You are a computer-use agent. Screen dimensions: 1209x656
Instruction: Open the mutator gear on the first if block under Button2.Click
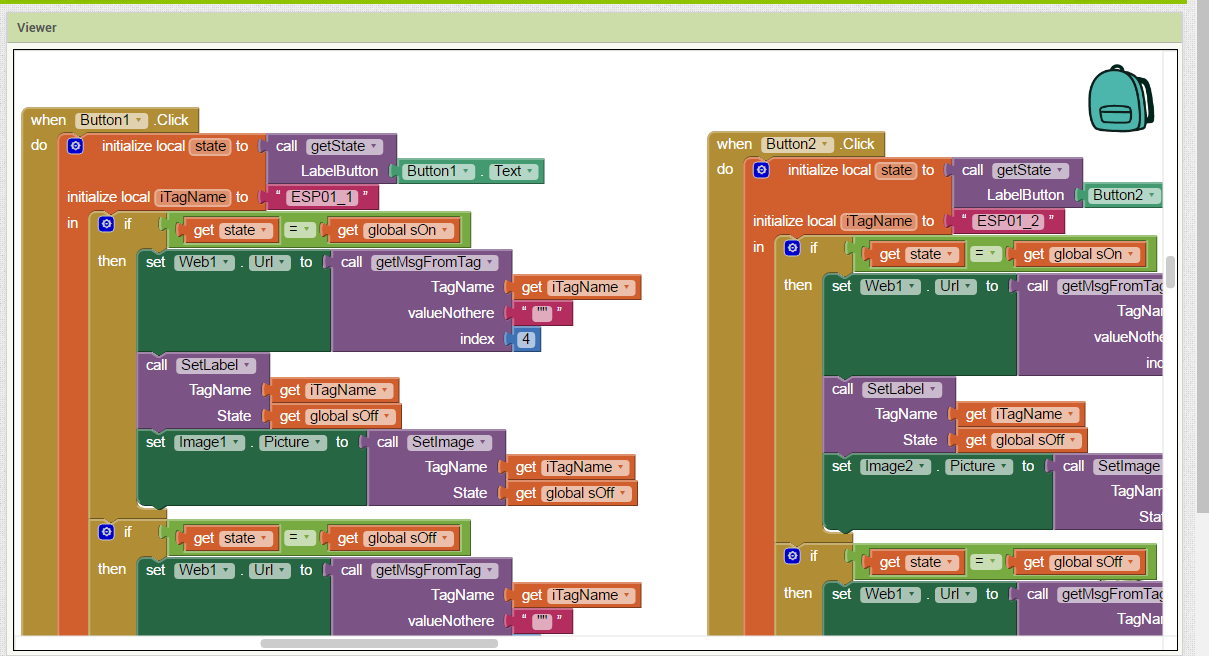[x=792, y=247]
